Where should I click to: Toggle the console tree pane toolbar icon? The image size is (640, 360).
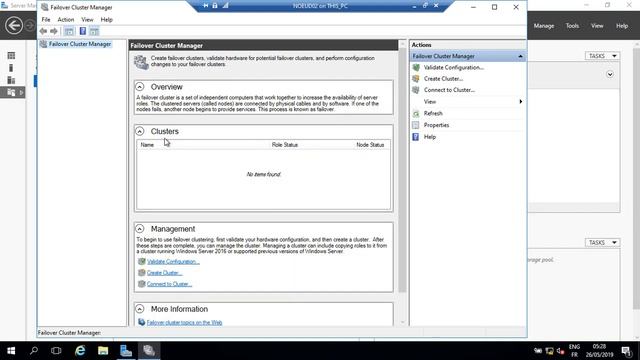coord(69,31)
